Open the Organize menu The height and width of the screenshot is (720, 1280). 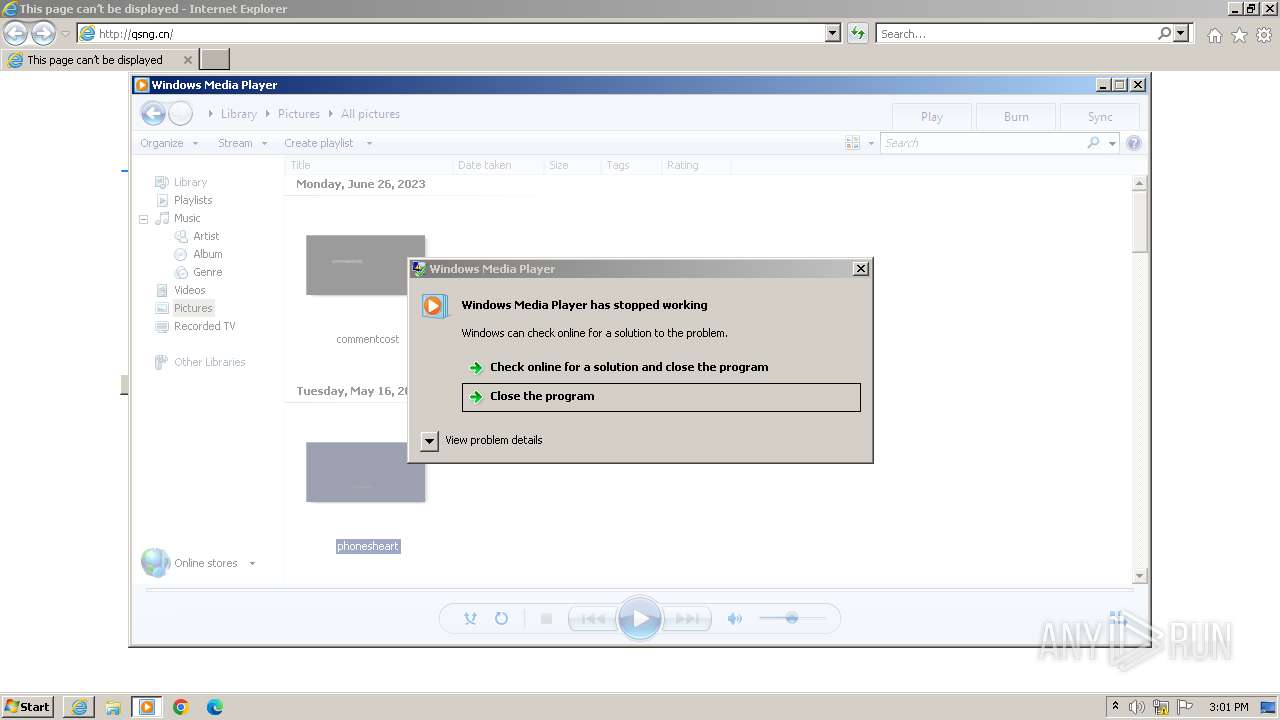(x=169, y=143)
